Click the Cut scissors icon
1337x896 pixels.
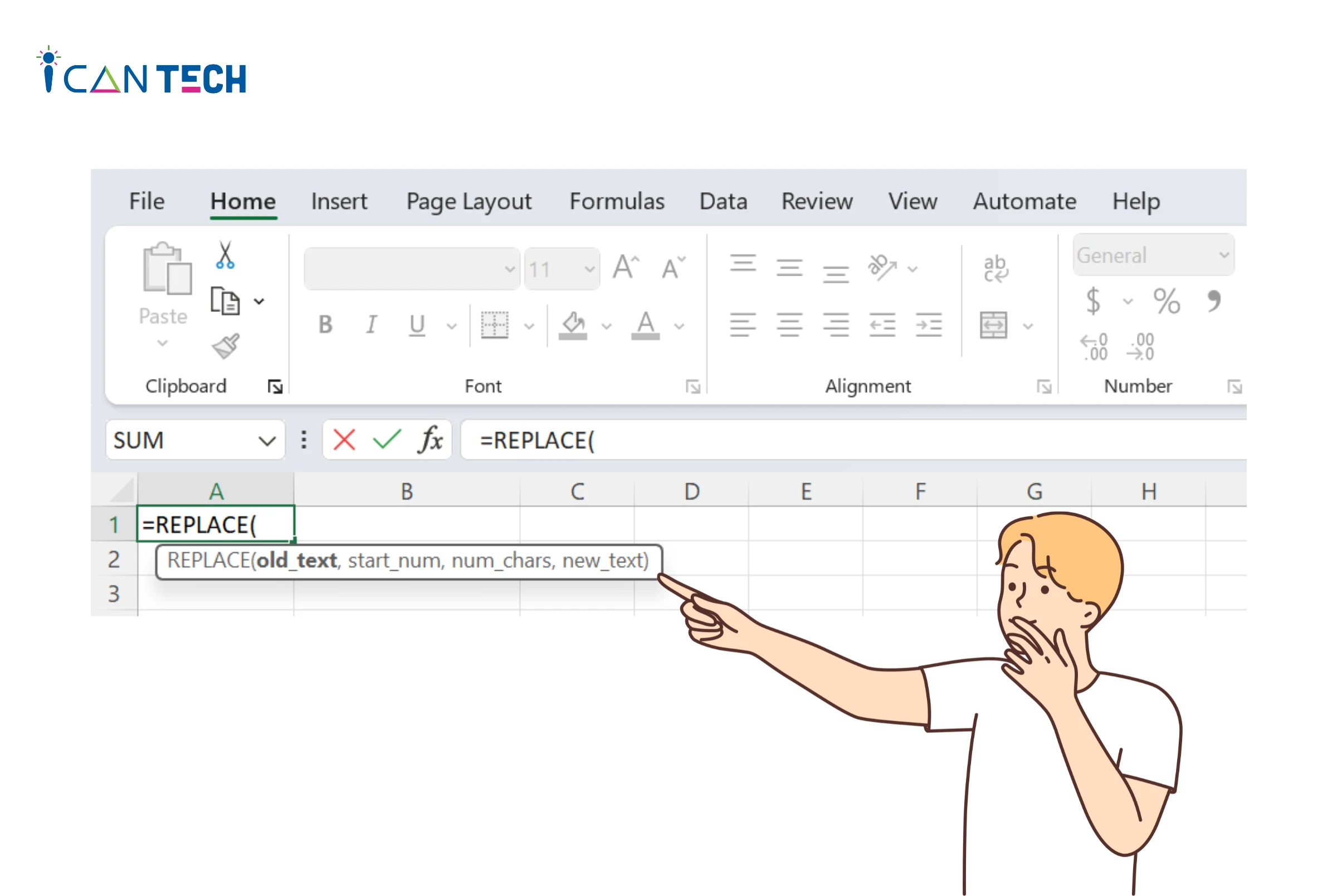click(x=225, y=255)
